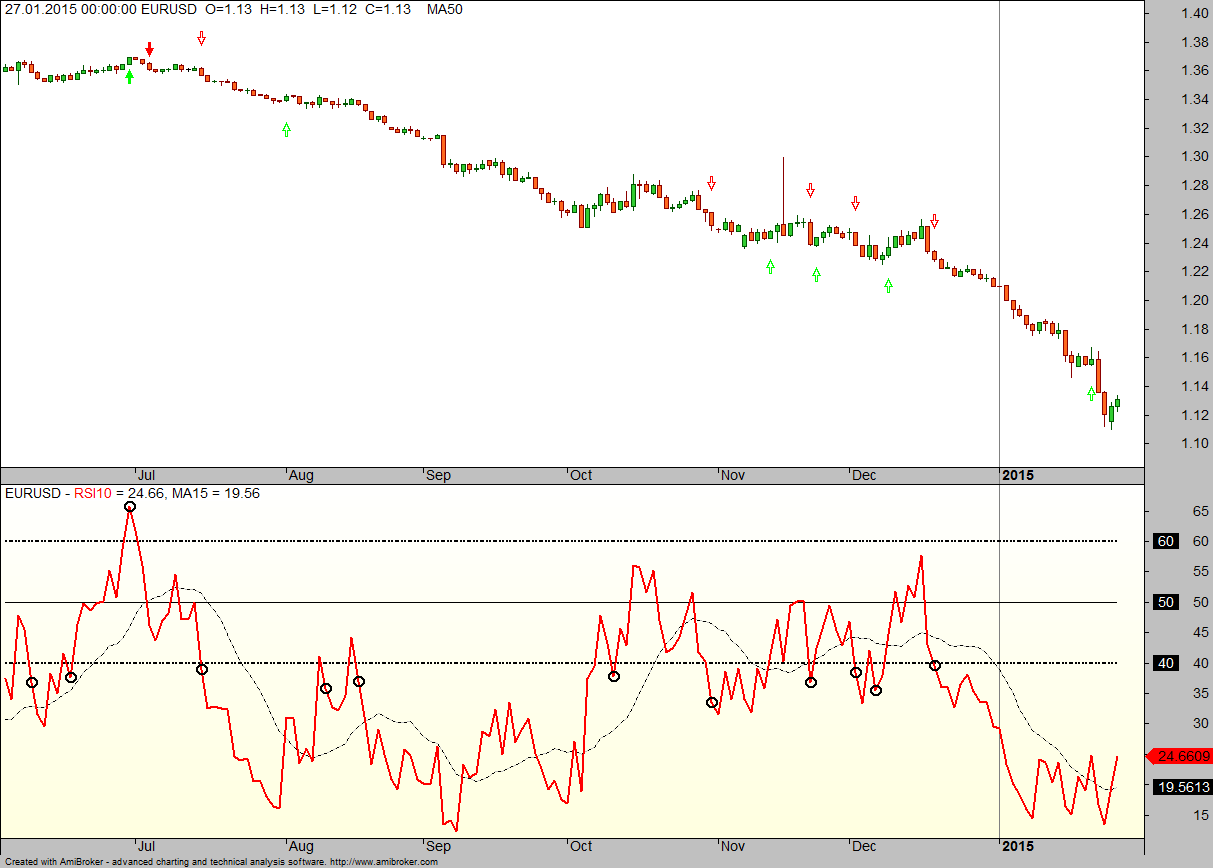This screenshot has height=868, width=1213.
Task: Click the chart title with EURUSD O=1.13 values
Action: click(207, 9)
